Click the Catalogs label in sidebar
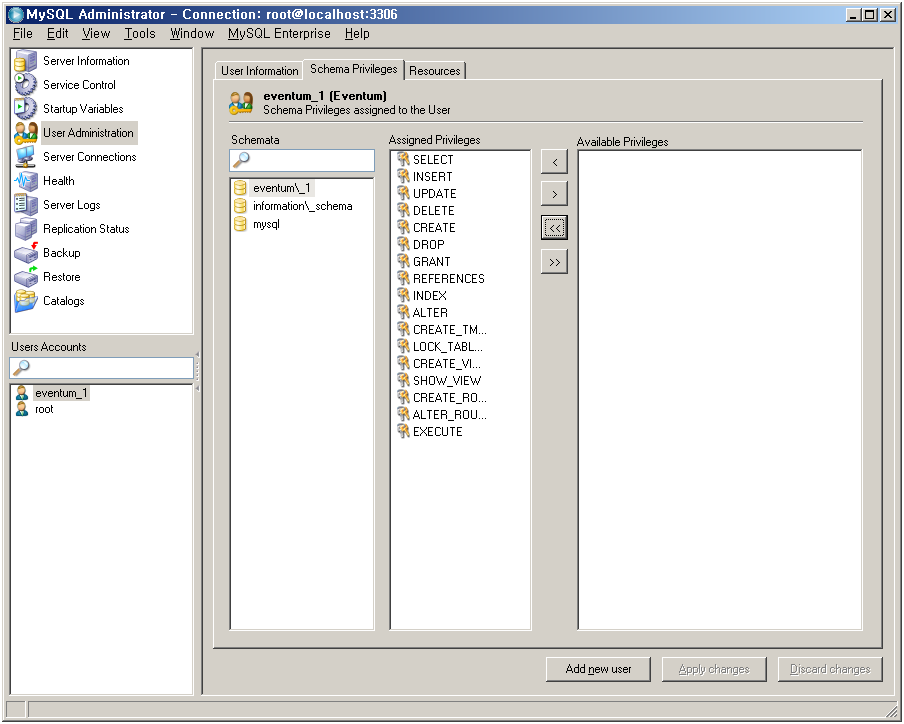Viewport: 904px width, 724px height. (63, 301)
